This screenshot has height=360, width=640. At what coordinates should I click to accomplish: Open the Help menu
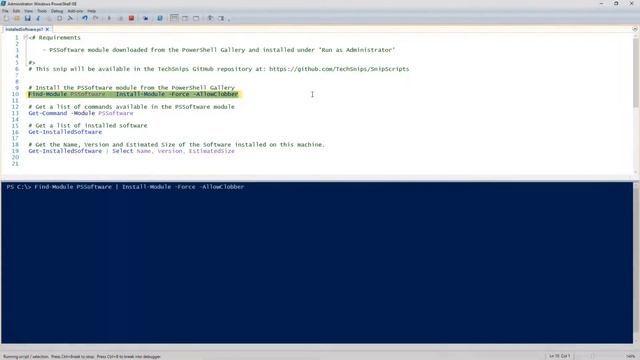(91, 11)
